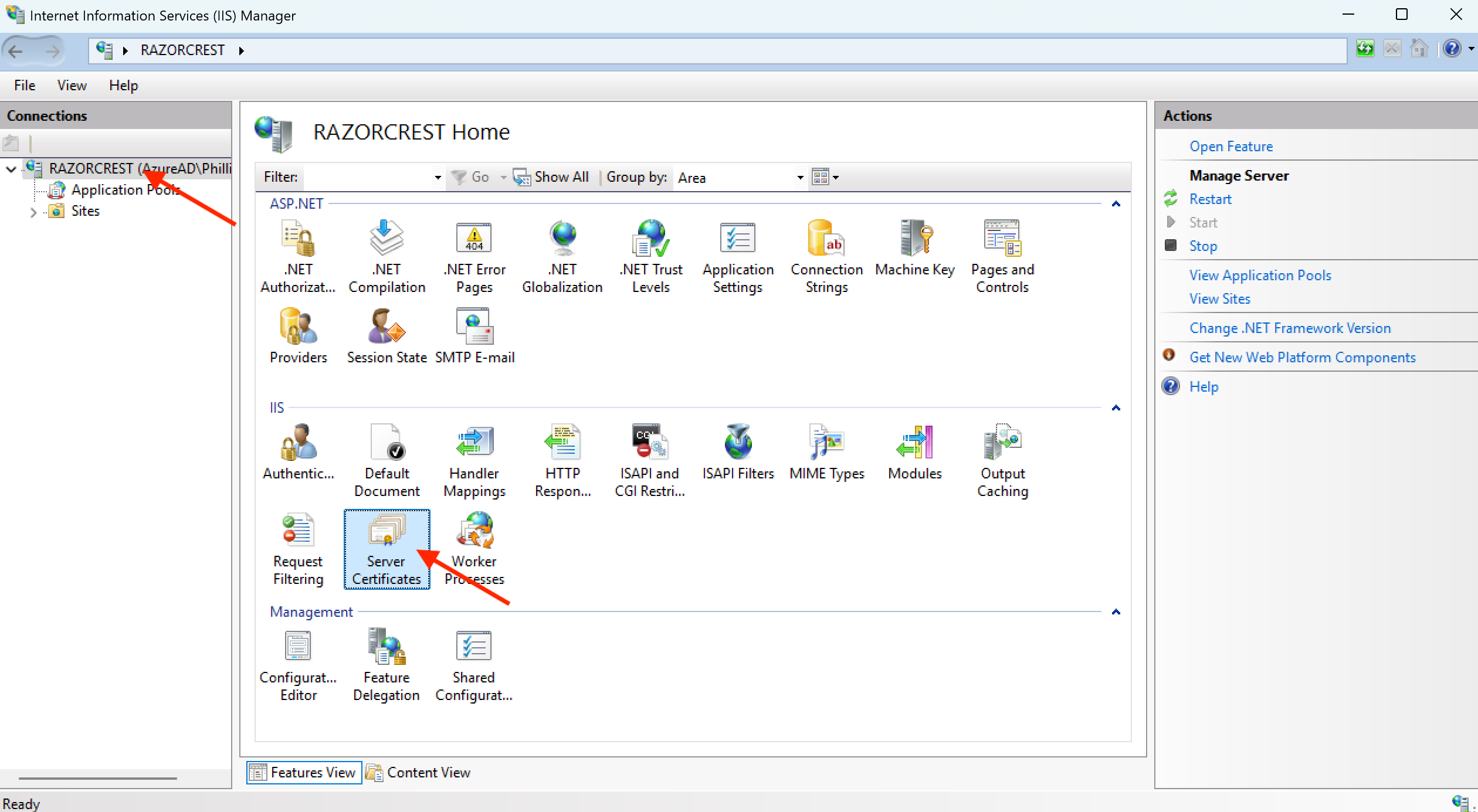Click inside the Filter input field
The width and height of the screenshot is (1478, 812).
[369, 177]
